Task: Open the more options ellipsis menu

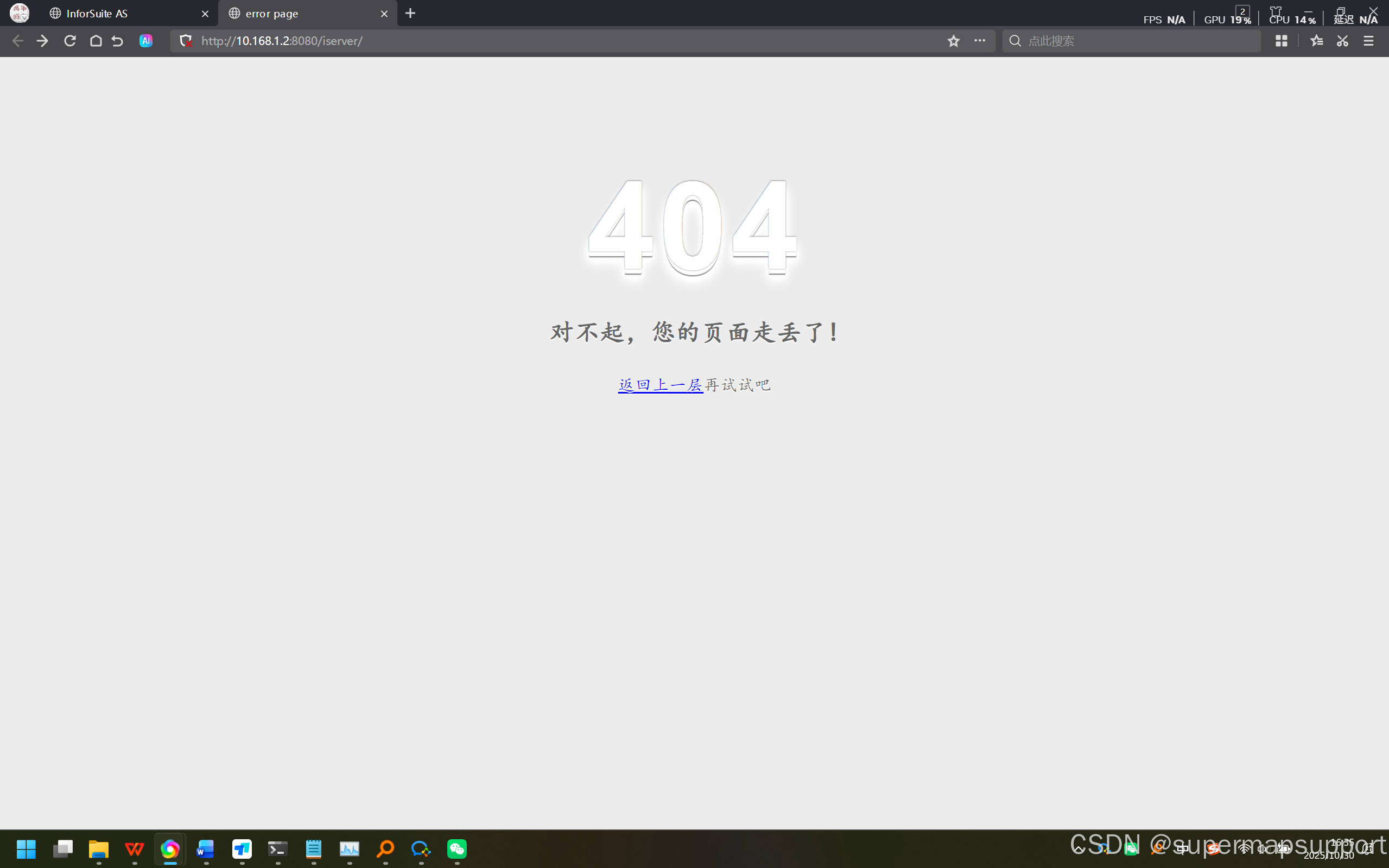Action: 980,41
